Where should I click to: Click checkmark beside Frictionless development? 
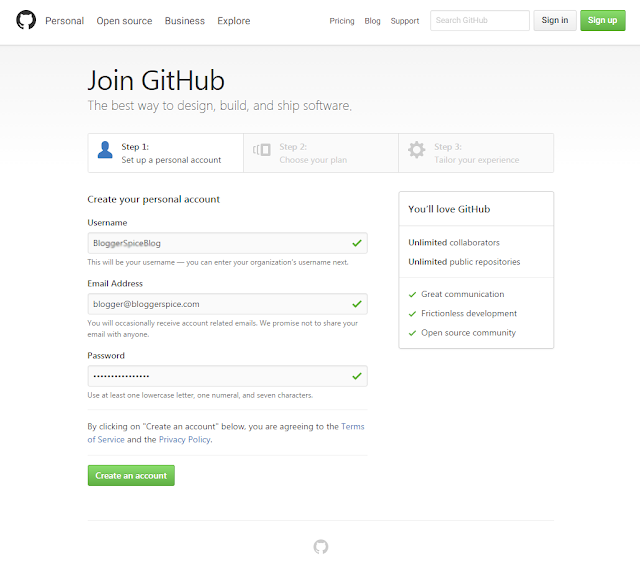click(x=412, y=314)
